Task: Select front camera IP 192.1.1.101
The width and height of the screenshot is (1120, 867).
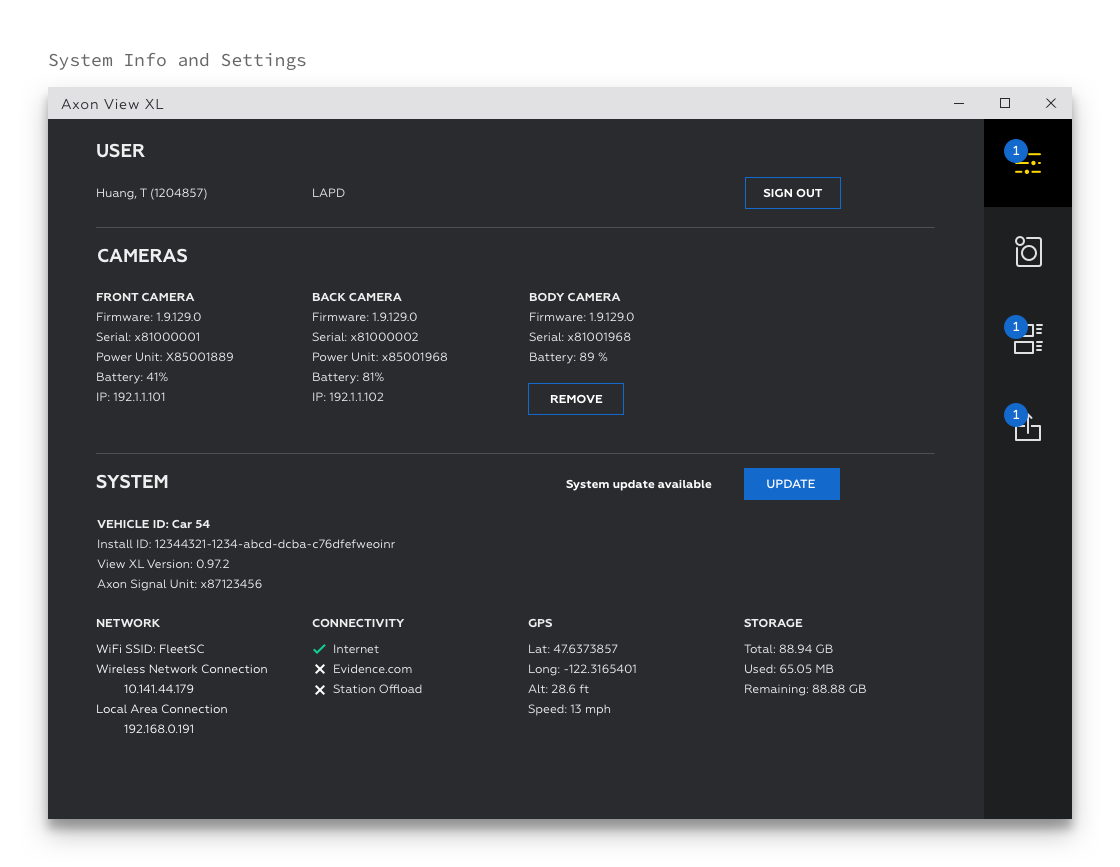Action: [131, 397]
